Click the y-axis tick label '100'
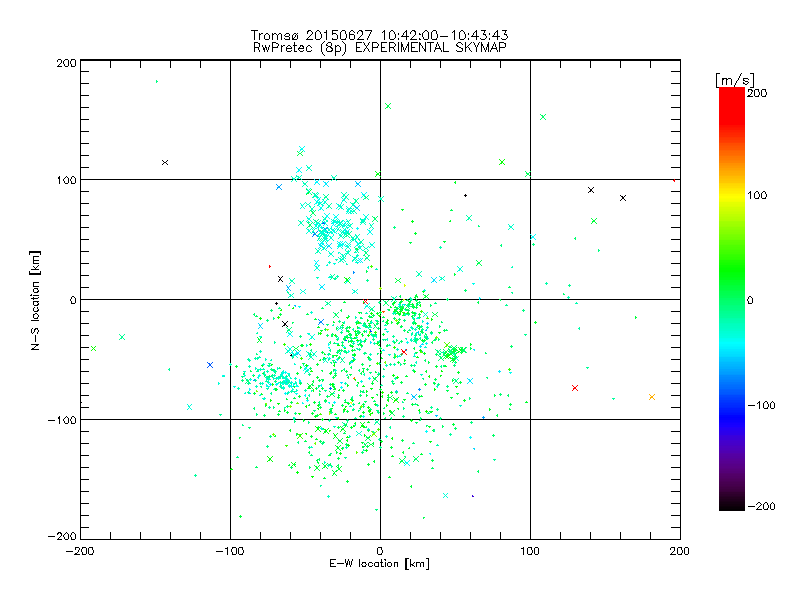The image size is (800, 600). 66,181
